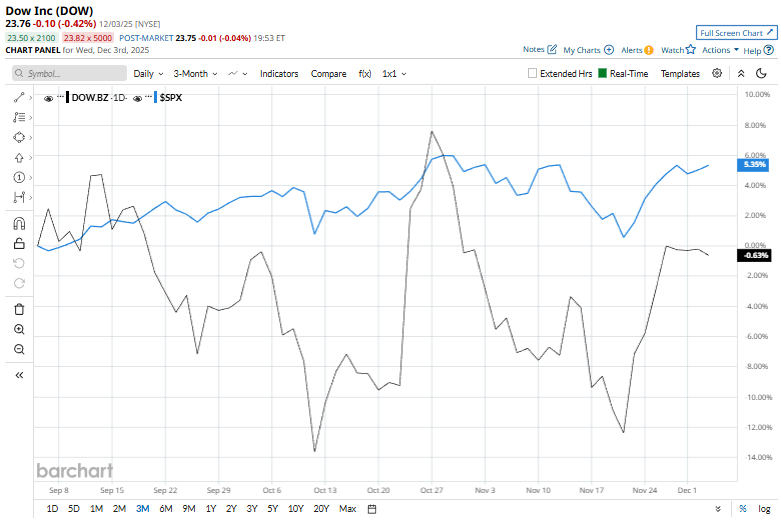Open the Compare menu
Image resolution: width=781 pixels, height=526 pixels.
[328, 74]
